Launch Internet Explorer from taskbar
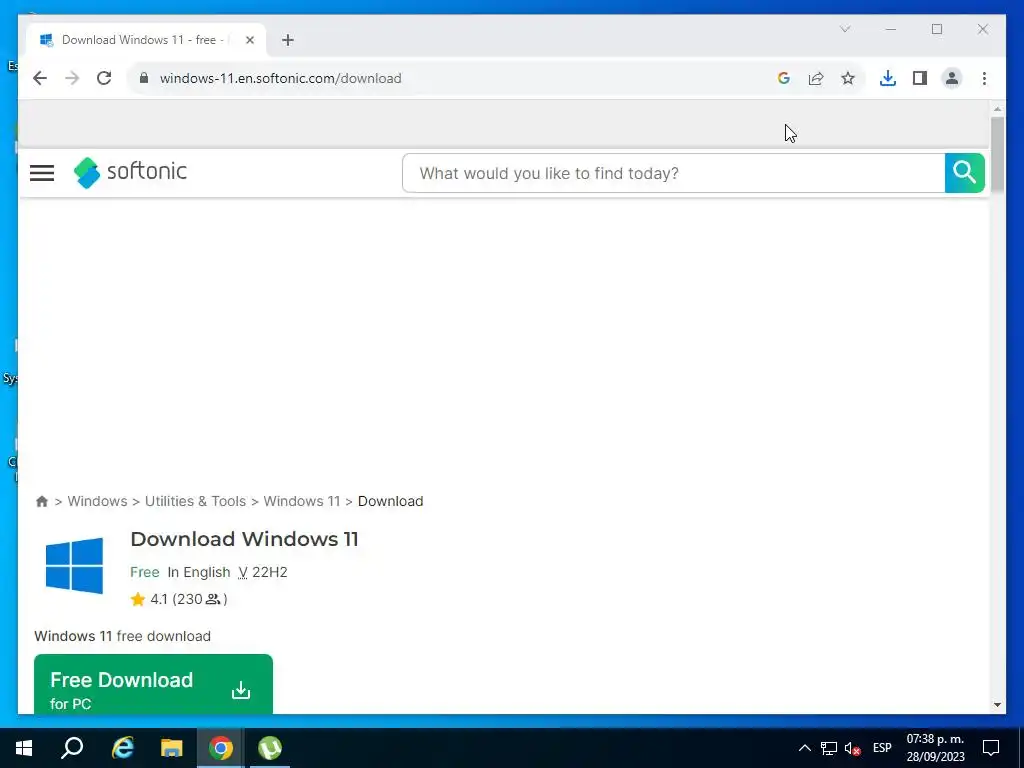This screenshot has width=1024, height=768. [122, 748]
